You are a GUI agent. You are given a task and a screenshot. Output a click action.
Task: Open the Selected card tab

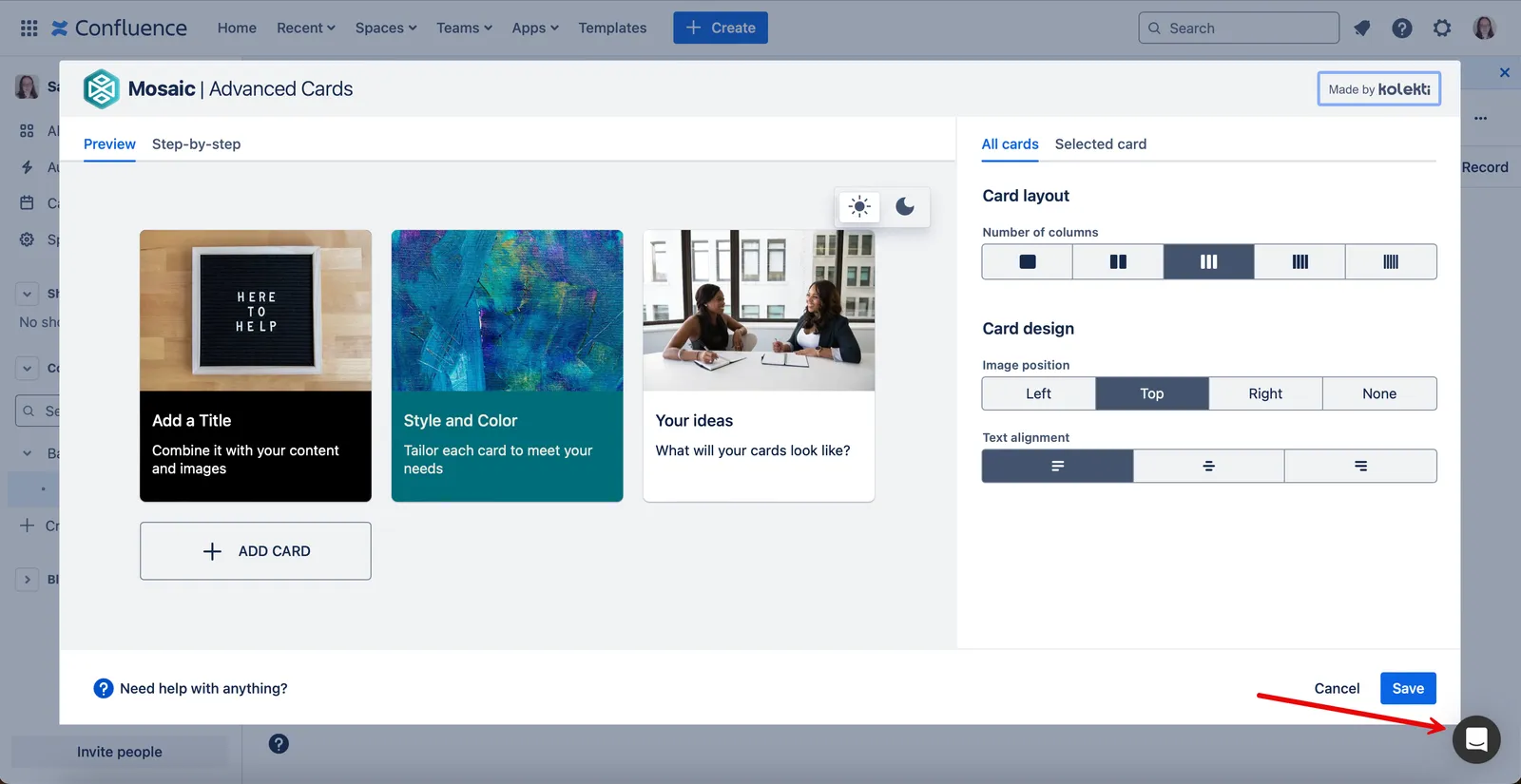1101,144
